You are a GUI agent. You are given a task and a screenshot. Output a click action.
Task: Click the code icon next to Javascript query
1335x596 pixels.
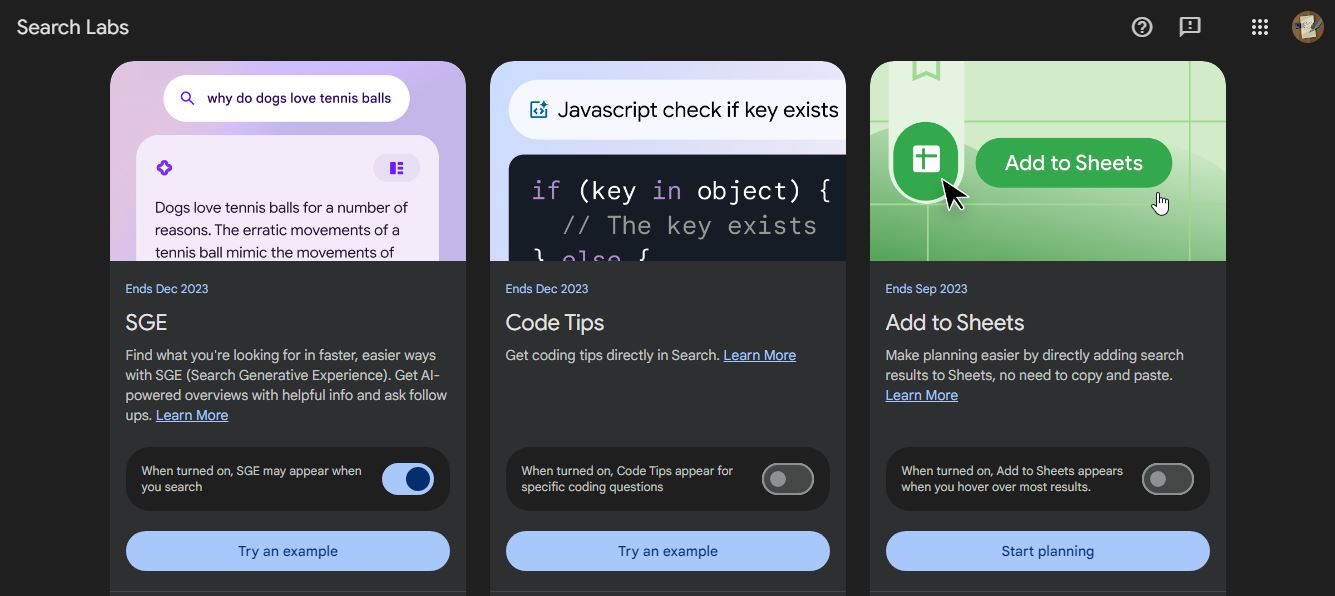pos(539,110)
